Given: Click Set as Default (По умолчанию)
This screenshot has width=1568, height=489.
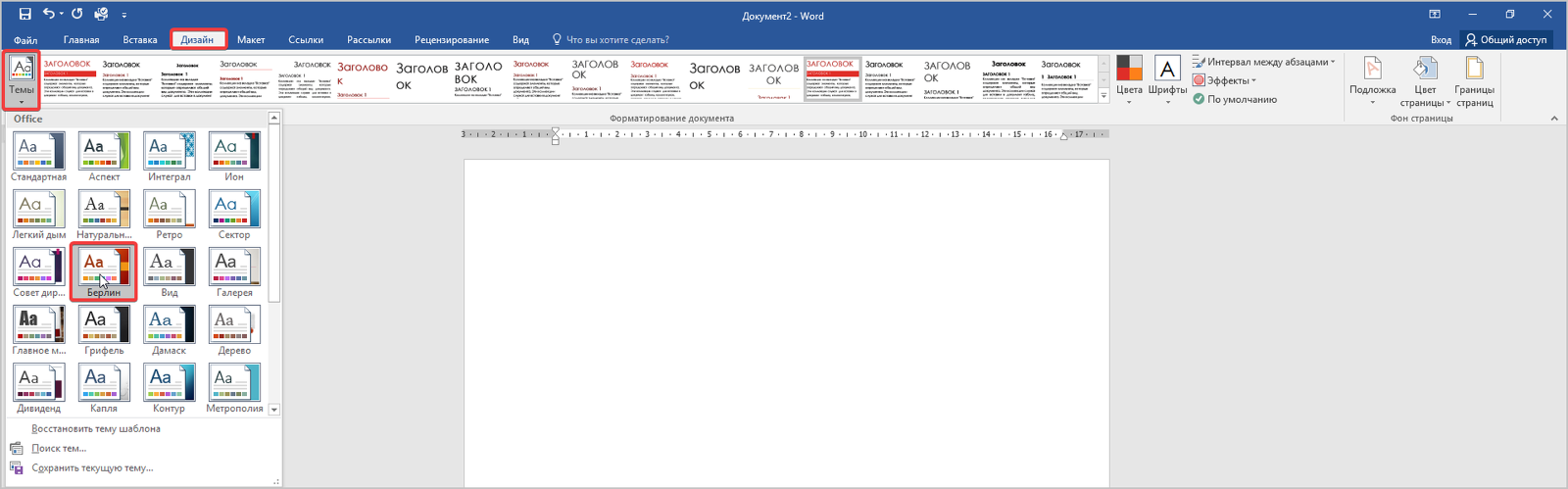Looking at the screenshot, I should [x=1235, y=99].
